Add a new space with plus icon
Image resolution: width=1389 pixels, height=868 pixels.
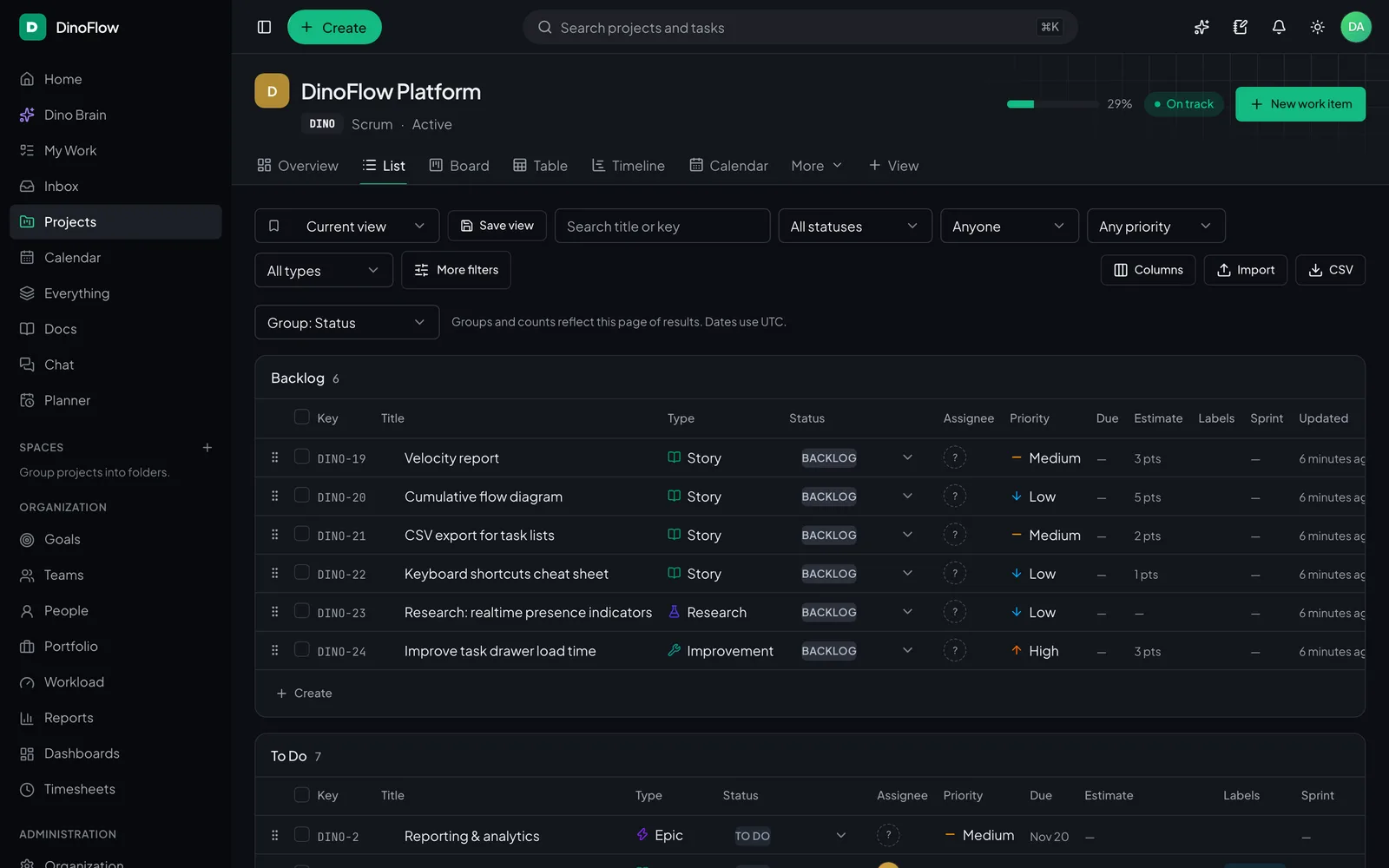(x=207, y=448)
